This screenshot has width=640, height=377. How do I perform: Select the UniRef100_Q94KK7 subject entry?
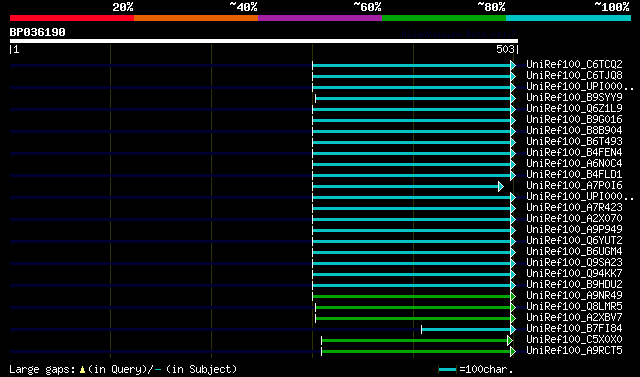(x=574, y=273)
